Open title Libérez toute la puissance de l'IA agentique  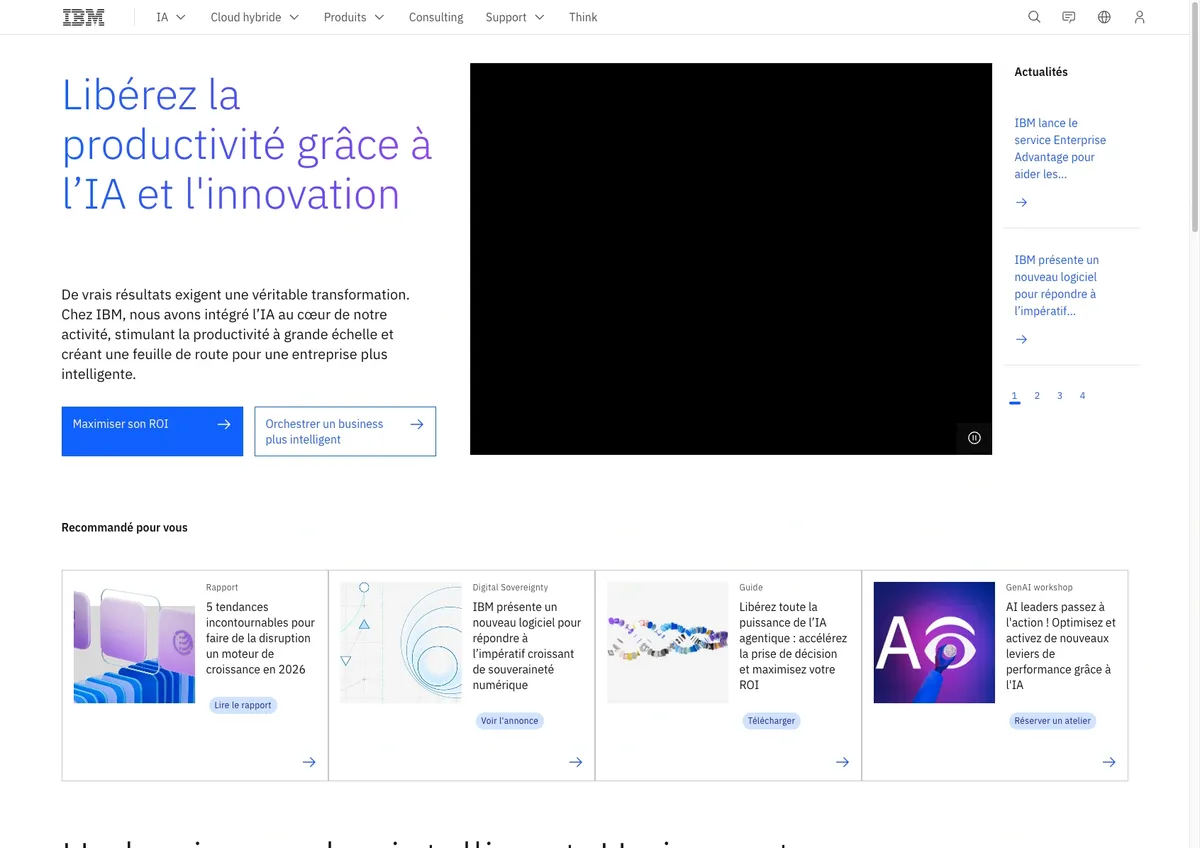click(793, 646)
